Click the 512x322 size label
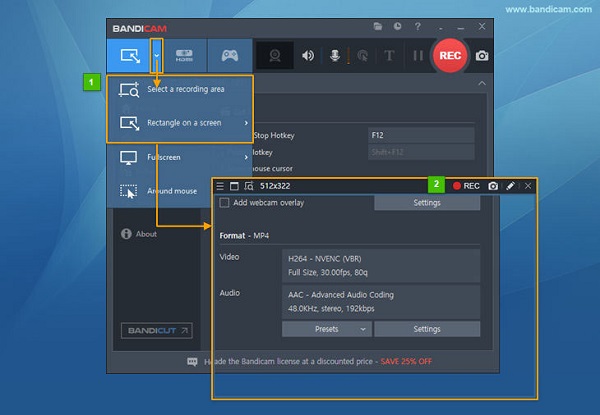Screen dimensions: 600x415 [x=275, y=186]
